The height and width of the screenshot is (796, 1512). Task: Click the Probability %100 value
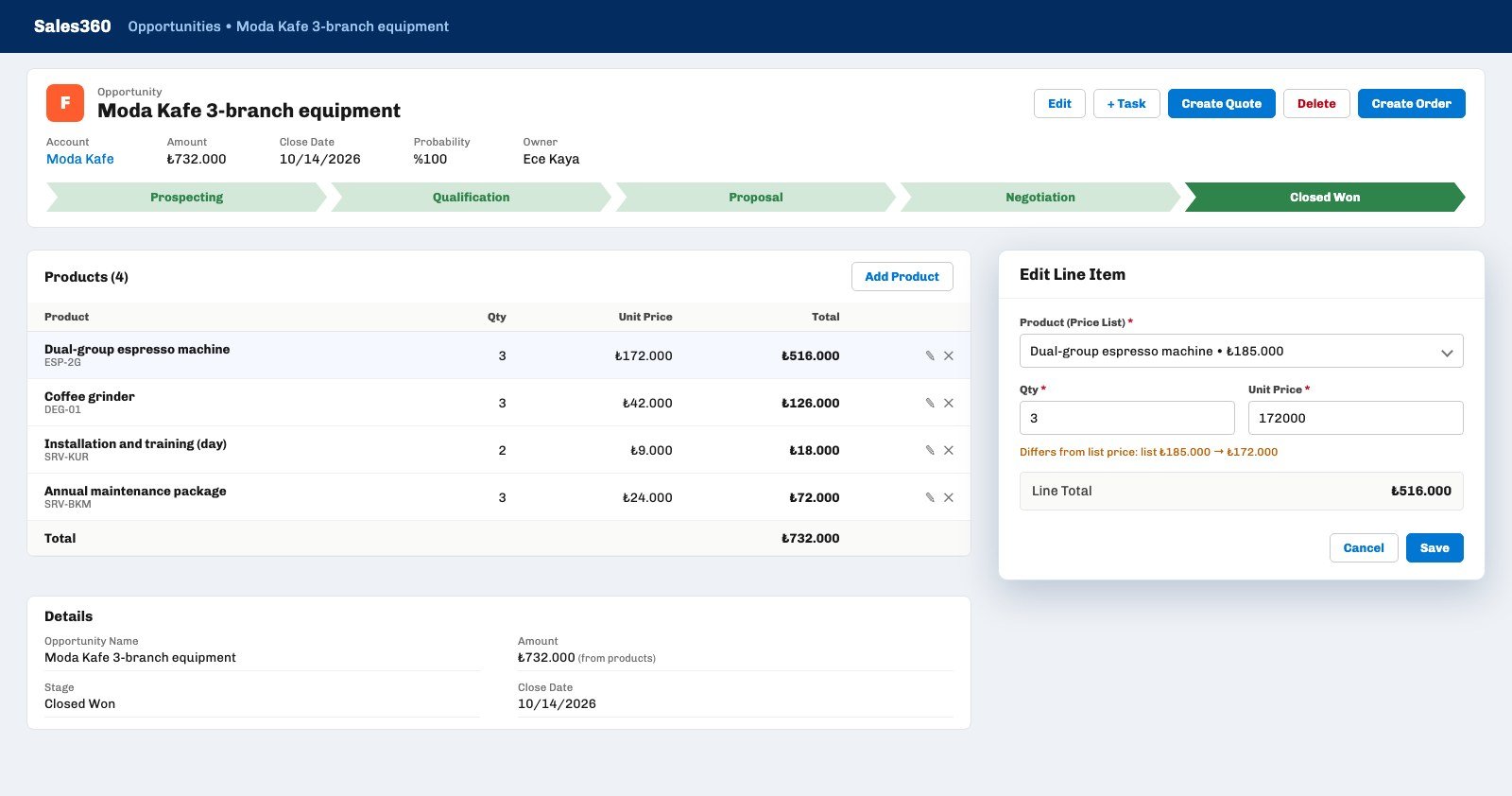pyautogui.click(x=430, y=159)
